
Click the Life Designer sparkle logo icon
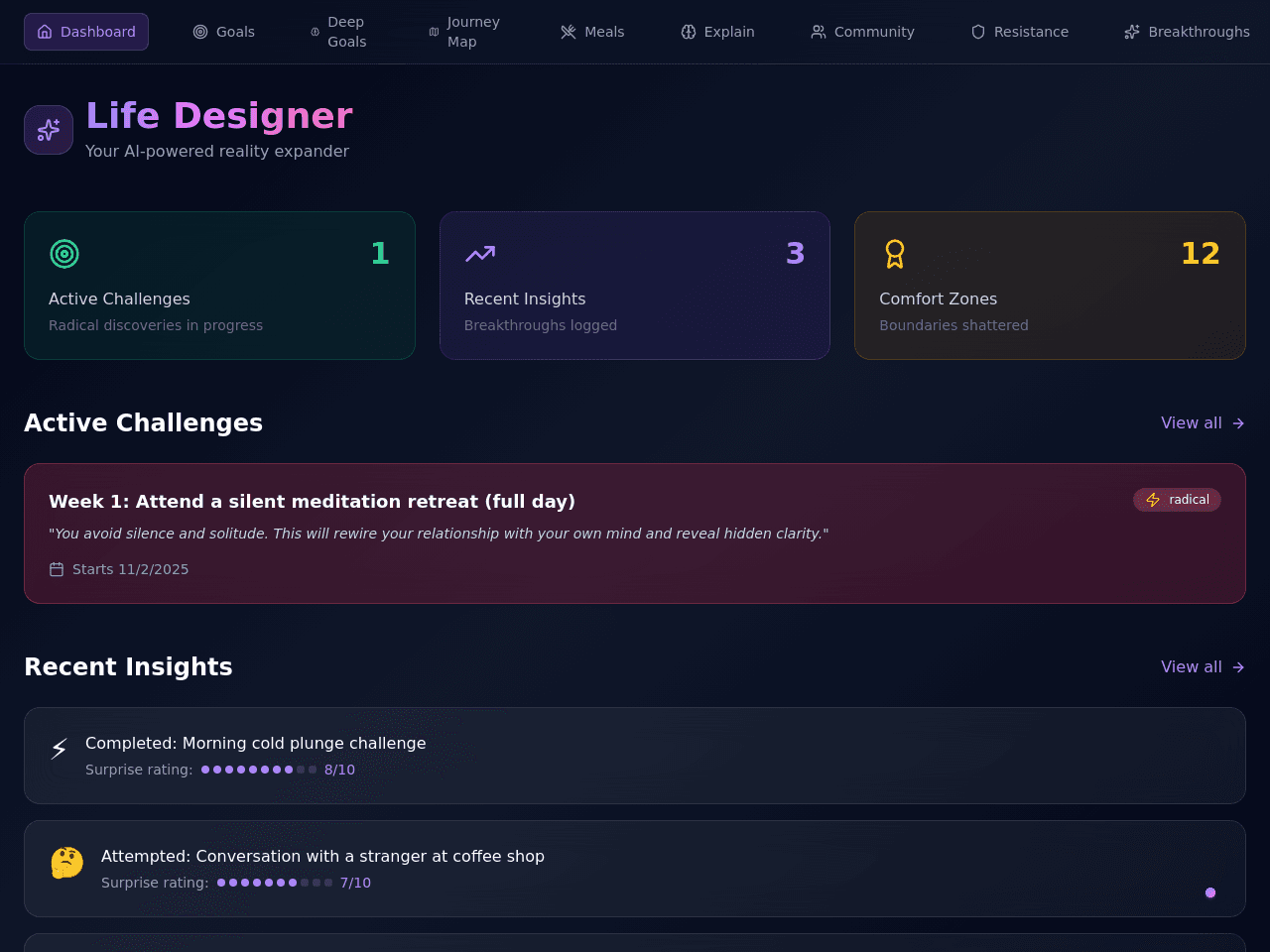pyautogui.click(x=49, y=130)
